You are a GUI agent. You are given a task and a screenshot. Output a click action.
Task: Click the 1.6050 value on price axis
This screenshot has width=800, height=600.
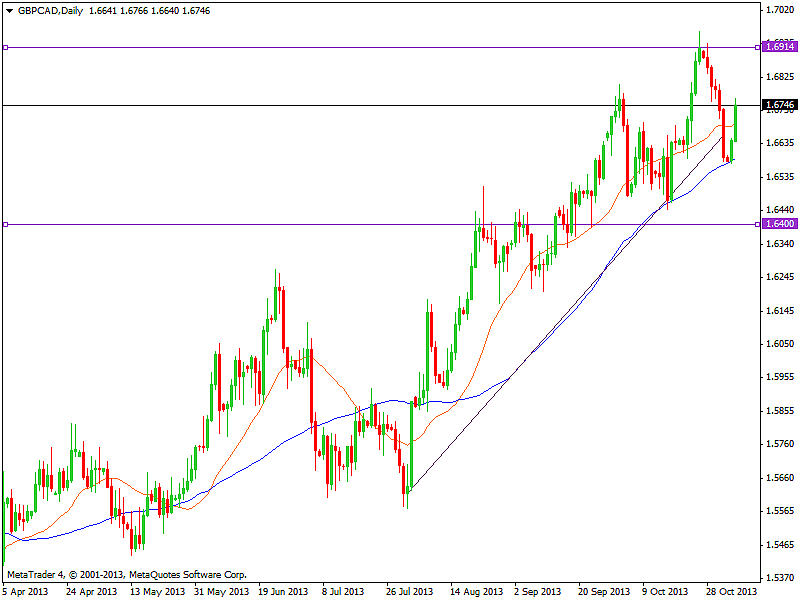(x=778, y=344)
